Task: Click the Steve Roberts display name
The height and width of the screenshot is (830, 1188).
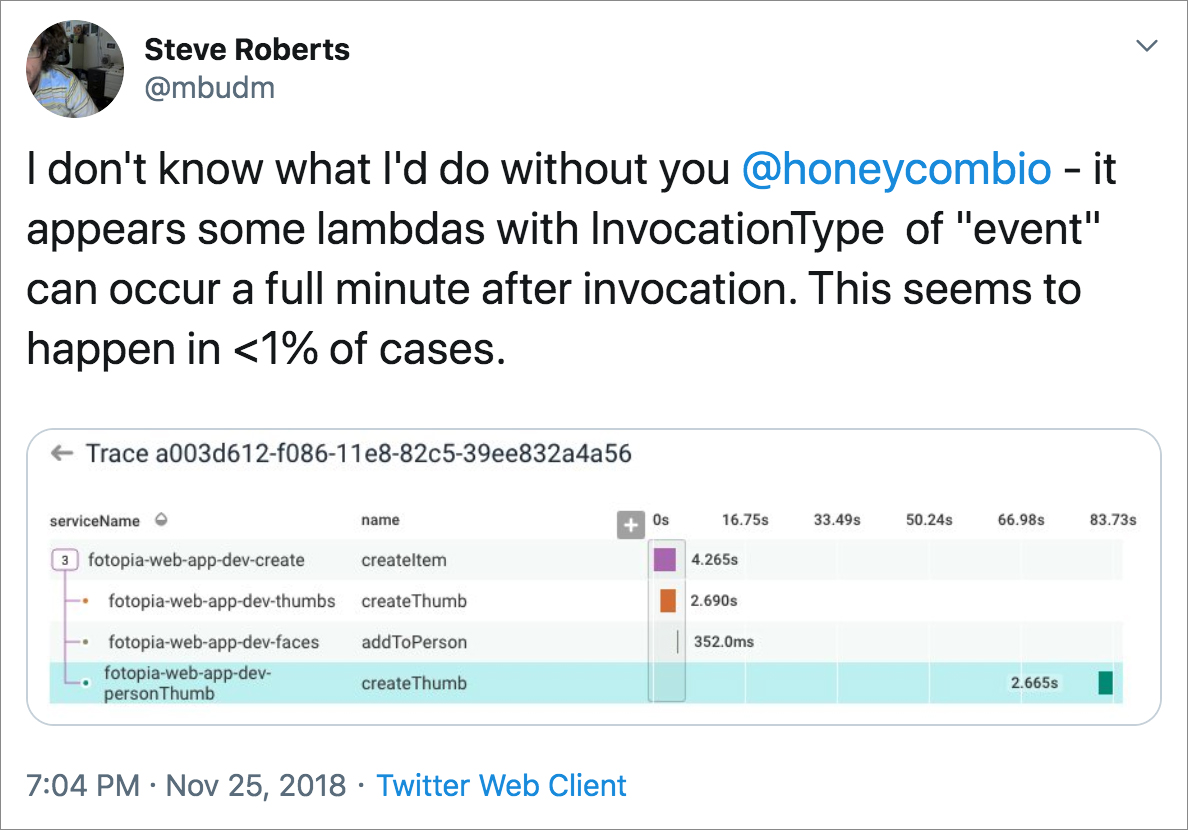Action: (247, 49)
